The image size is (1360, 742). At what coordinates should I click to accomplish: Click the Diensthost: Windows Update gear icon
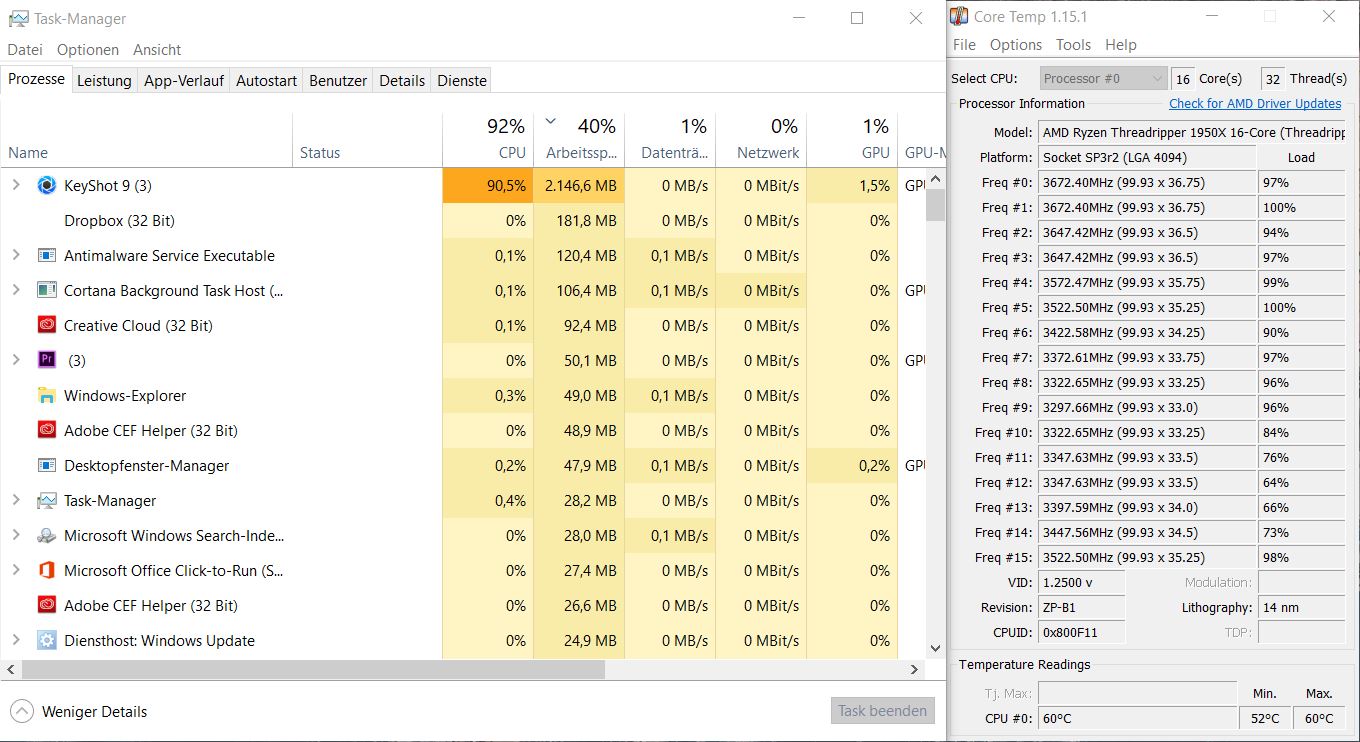(x=46, y=641)
